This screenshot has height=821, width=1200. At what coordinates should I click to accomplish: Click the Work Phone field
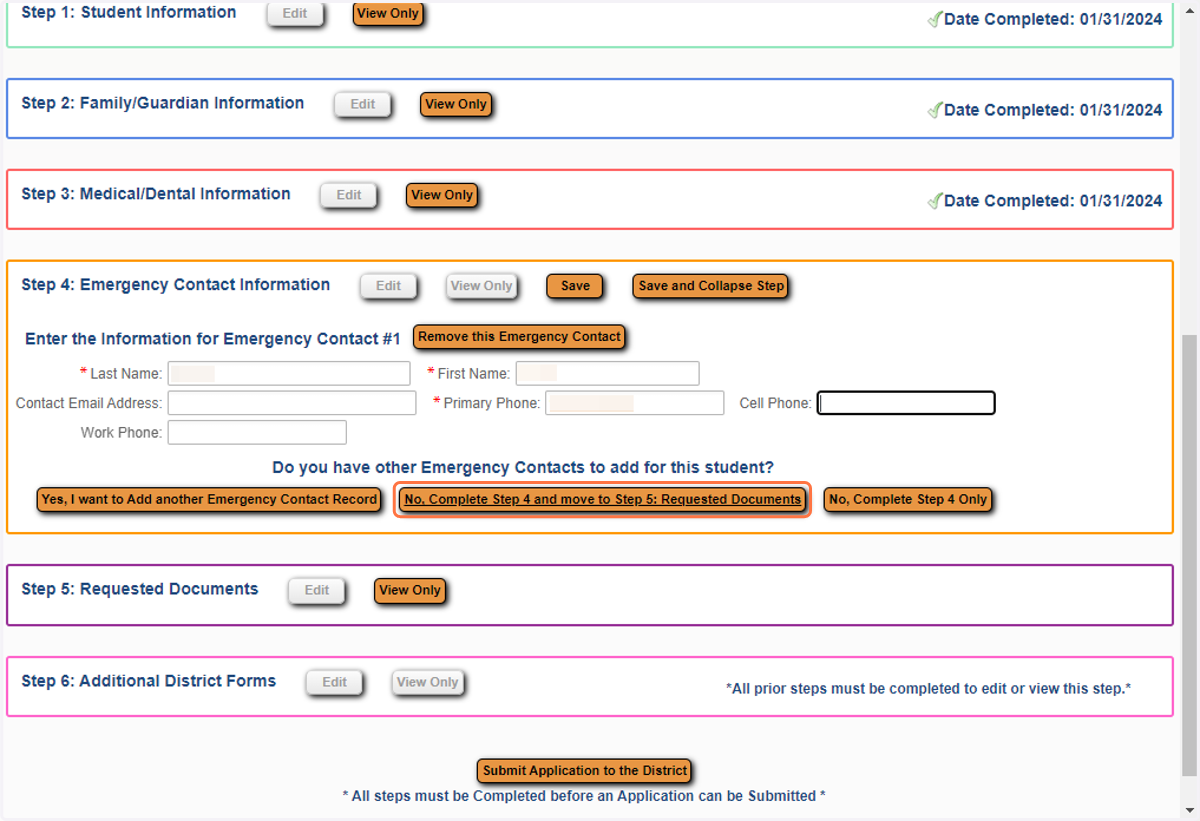click(257, 433)
